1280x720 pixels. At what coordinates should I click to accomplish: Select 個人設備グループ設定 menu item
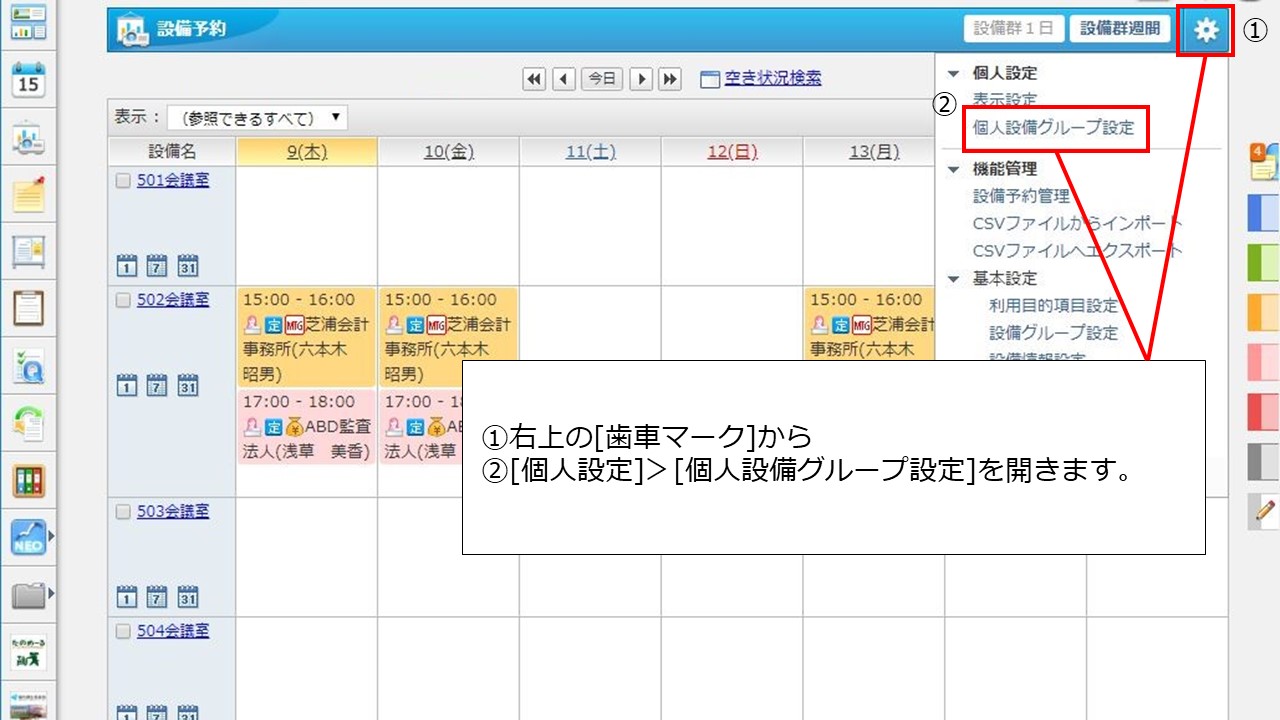point(1053,128)
